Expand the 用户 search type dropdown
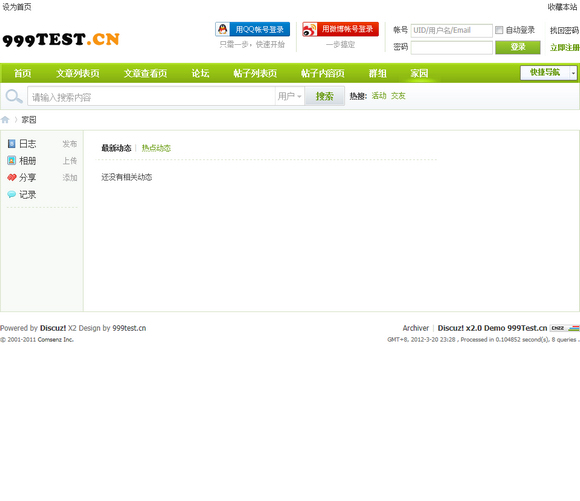This screenshot has width=580, height=501. coord(290,96)
